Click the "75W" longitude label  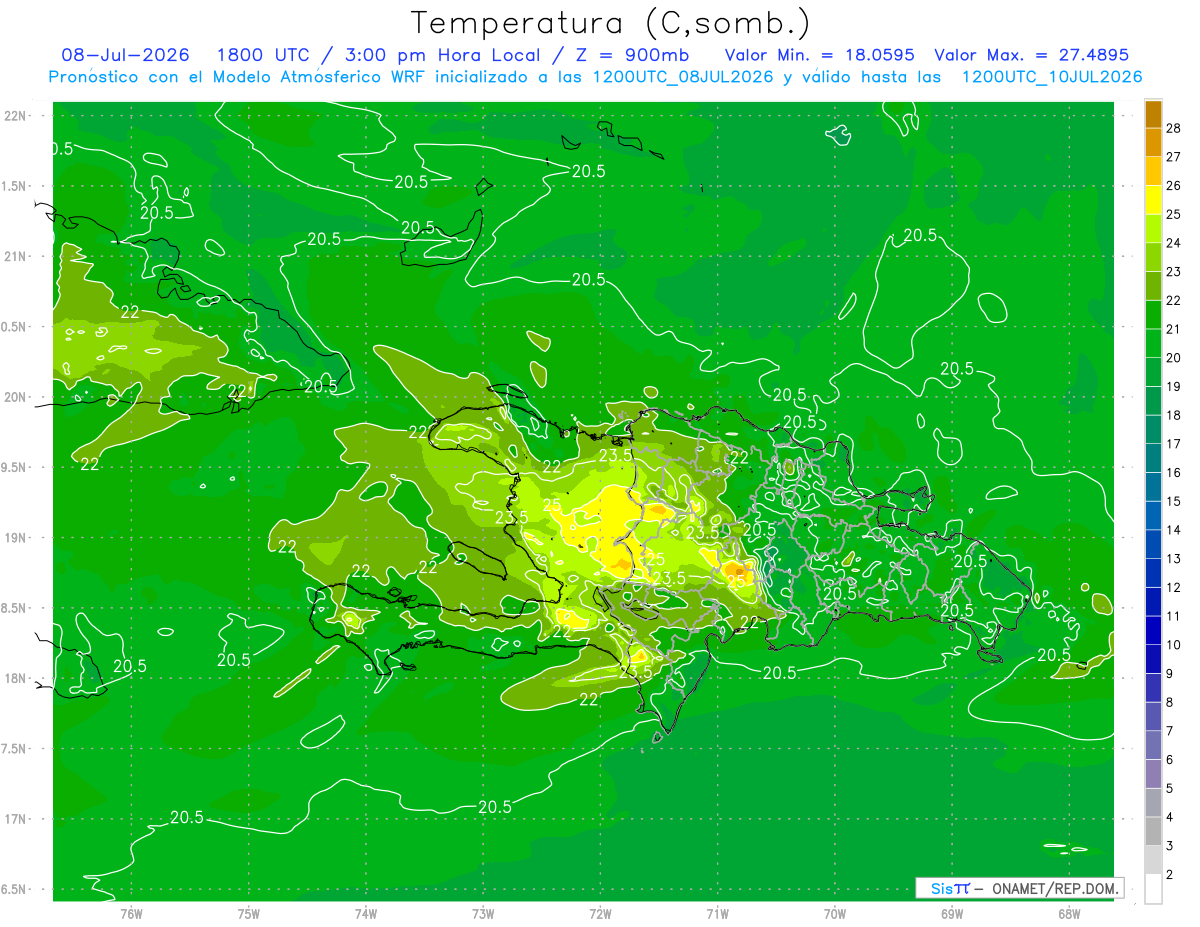click(249, 914)
